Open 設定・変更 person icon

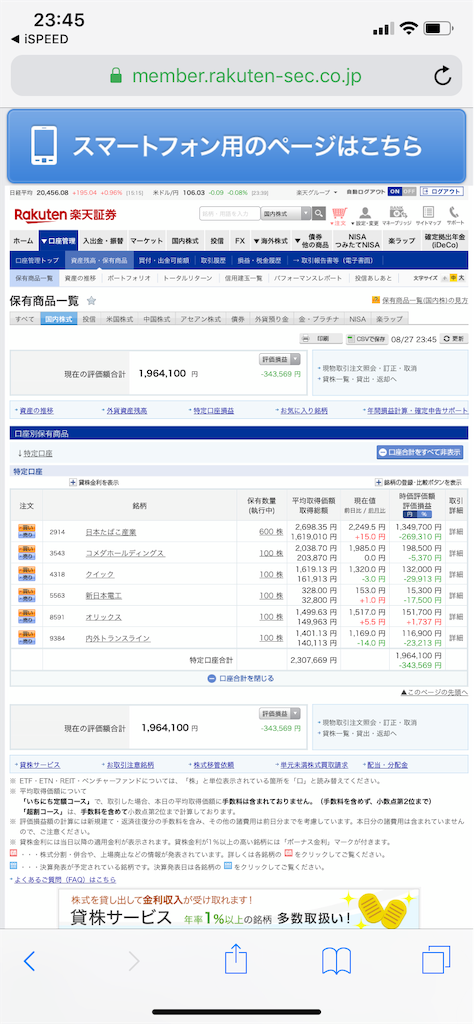pyautogui.click(x=364, y=216)
